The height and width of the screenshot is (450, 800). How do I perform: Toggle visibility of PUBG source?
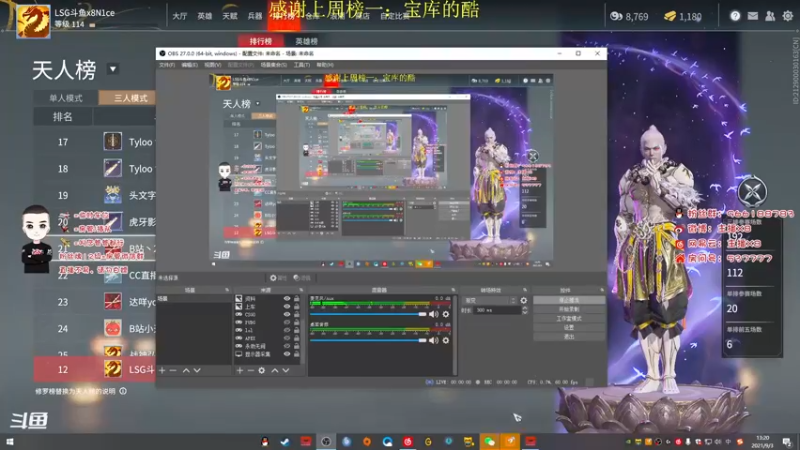click(x=287, y=322)
